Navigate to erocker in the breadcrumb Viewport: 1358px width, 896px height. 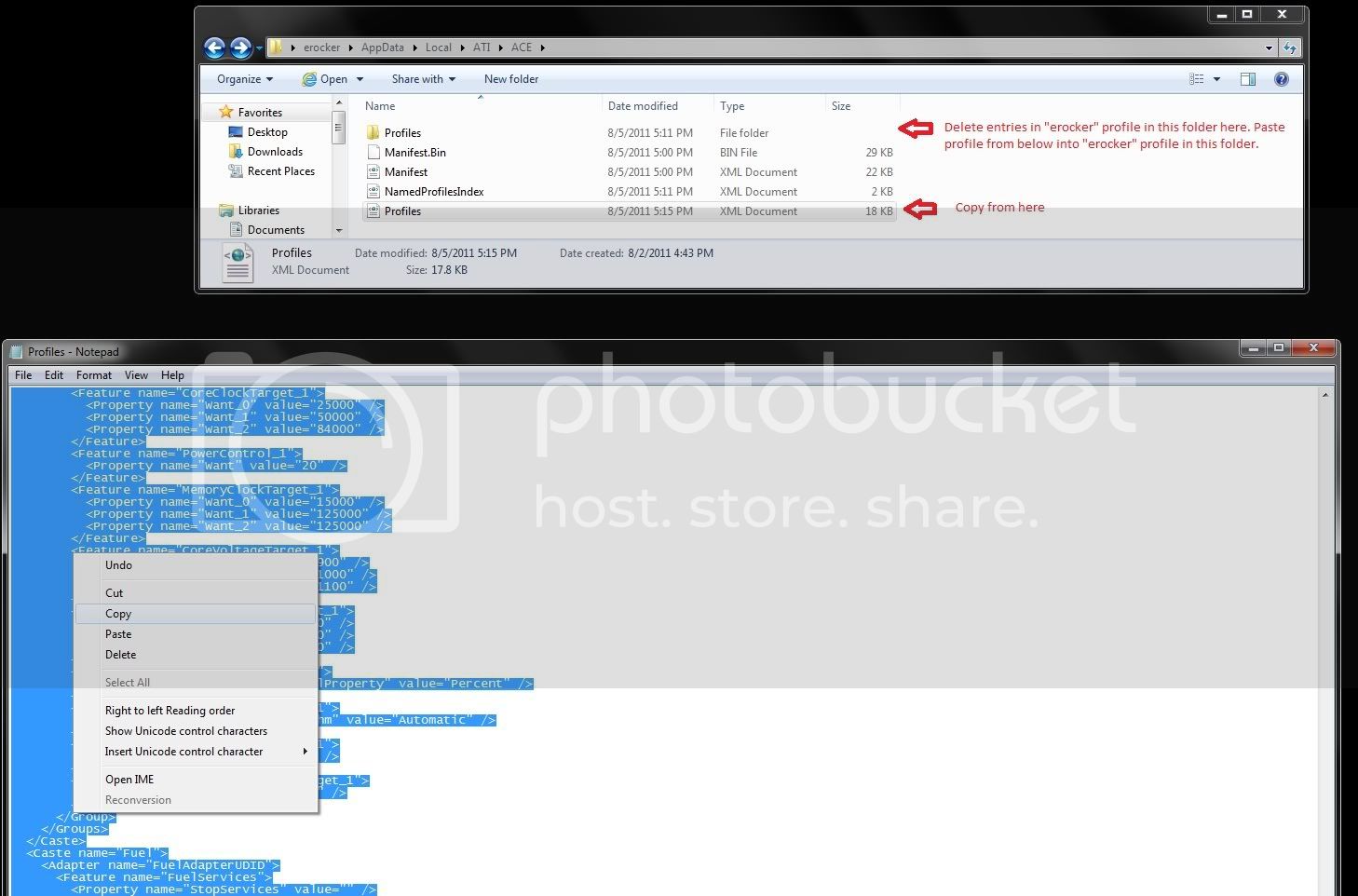321,48
